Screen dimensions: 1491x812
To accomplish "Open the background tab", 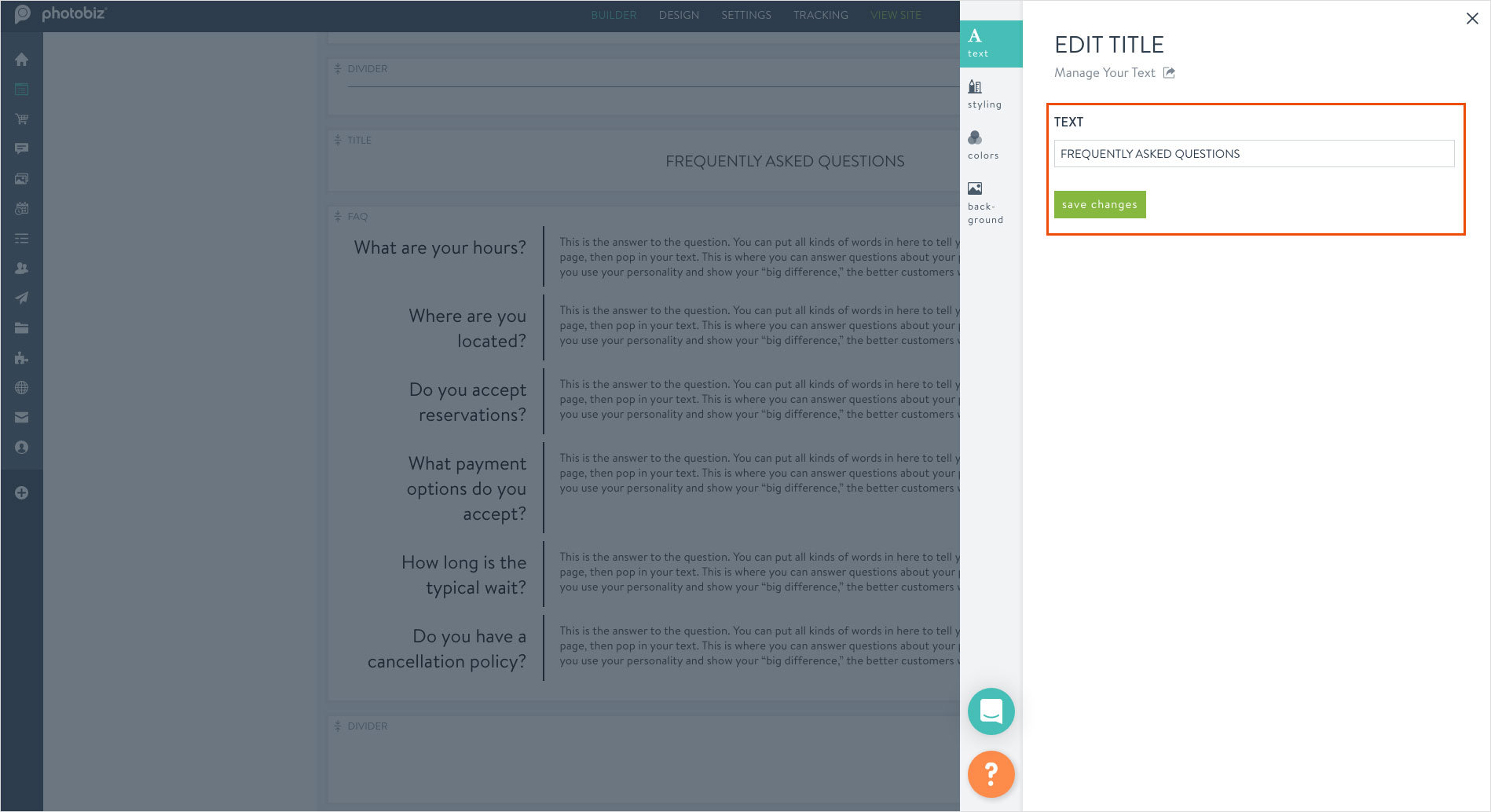I will tap(984, 203).
